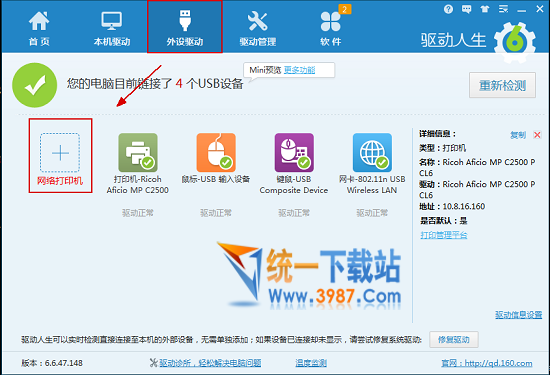Select the 802.11n USB Wireless LAN icon
Screen dimensions: 550x375
pos(372,152)
